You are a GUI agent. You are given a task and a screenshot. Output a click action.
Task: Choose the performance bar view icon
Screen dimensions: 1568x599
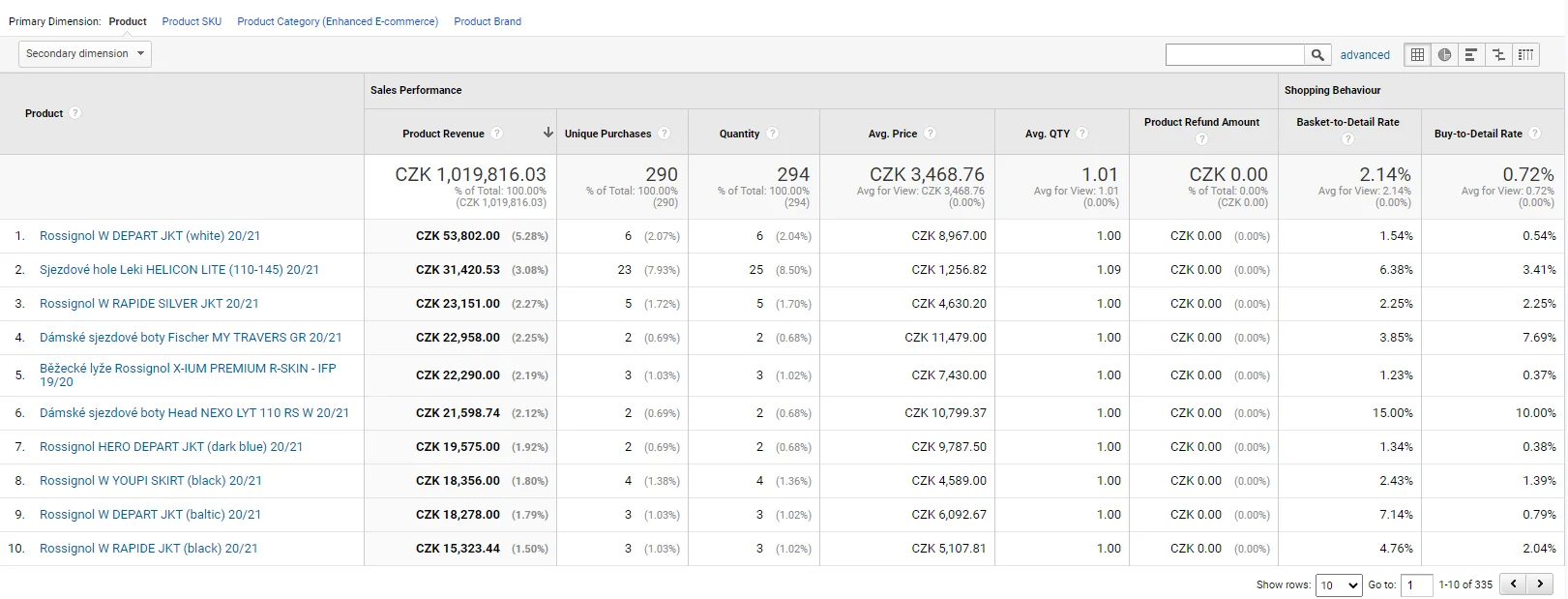coord(1471,55)
